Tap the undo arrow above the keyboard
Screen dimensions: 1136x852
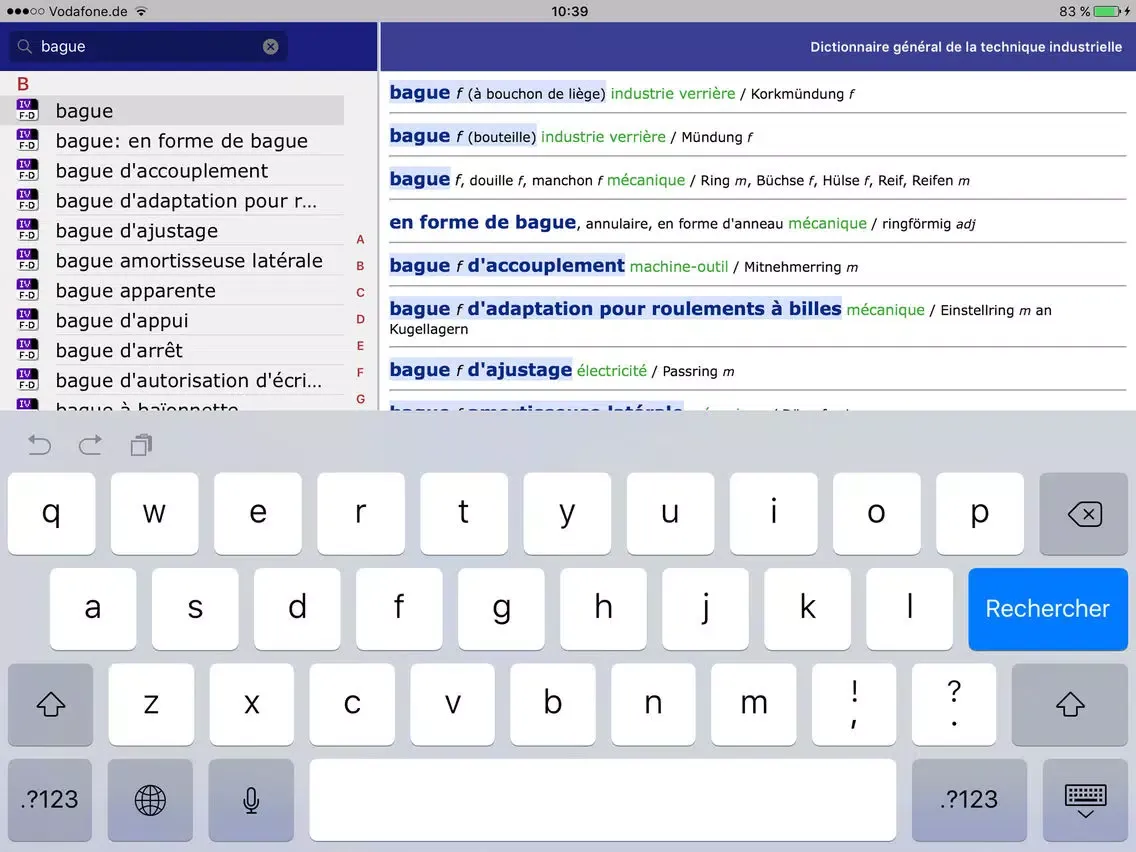(x=39, y=444)
